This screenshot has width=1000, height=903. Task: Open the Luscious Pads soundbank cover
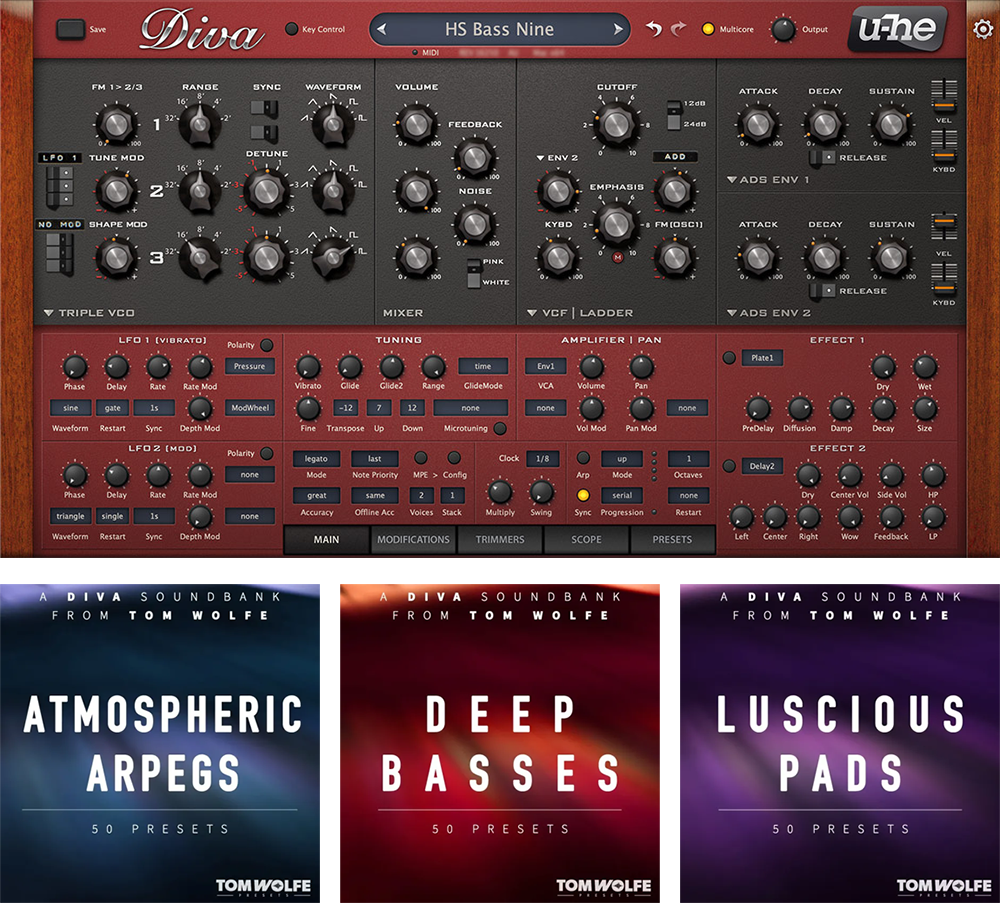point(840,743)
